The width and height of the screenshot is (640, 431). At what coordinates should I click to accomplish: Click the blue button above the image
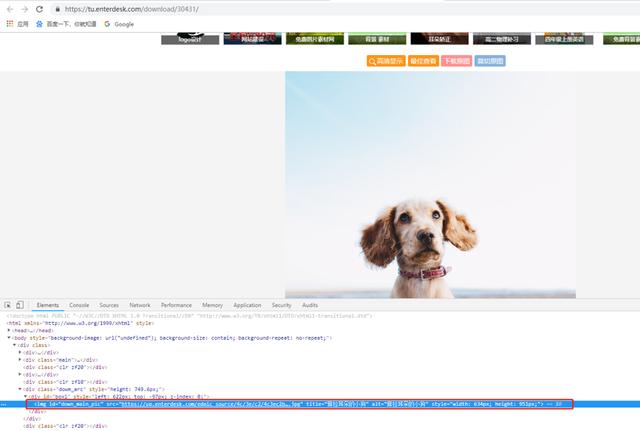coord(490,61)
